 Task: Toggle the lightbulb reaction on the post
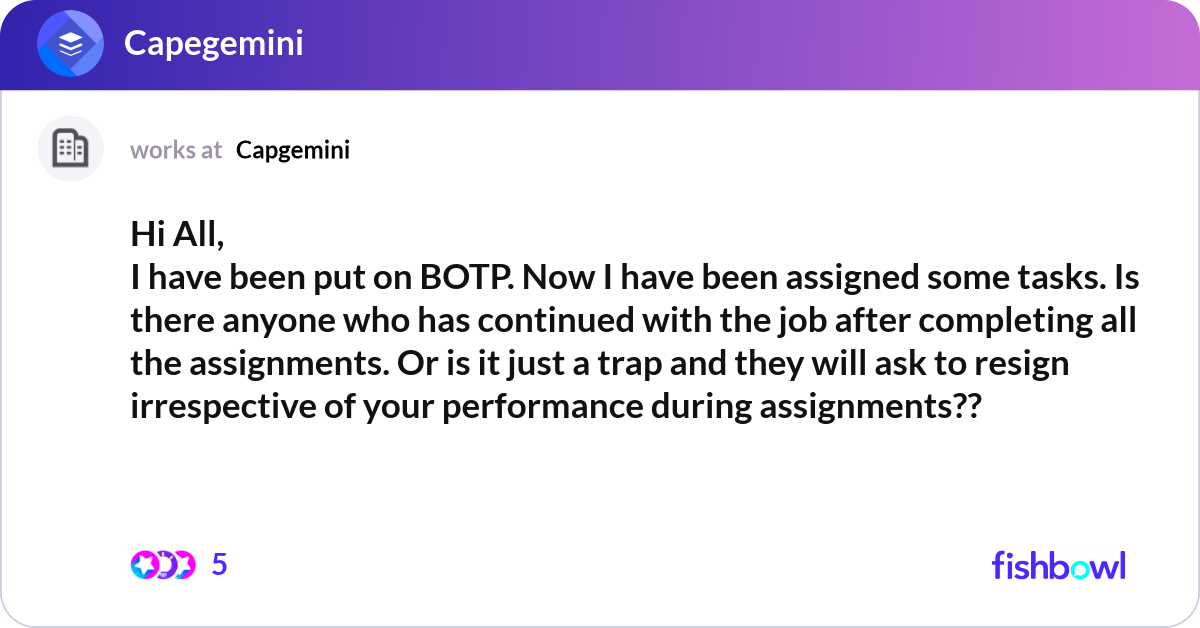coord(166,565)
